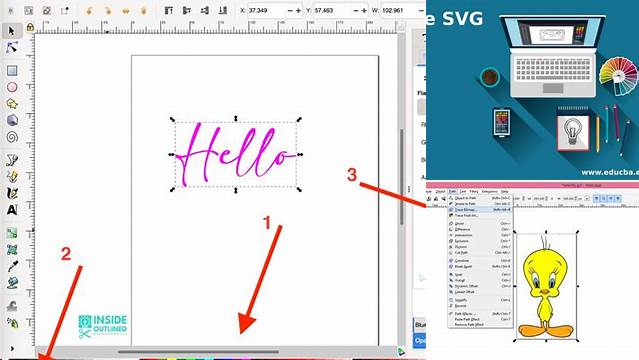Pick the Dropper color picker tool
This screenshot has height=360, width=639.
coord(12,266)
